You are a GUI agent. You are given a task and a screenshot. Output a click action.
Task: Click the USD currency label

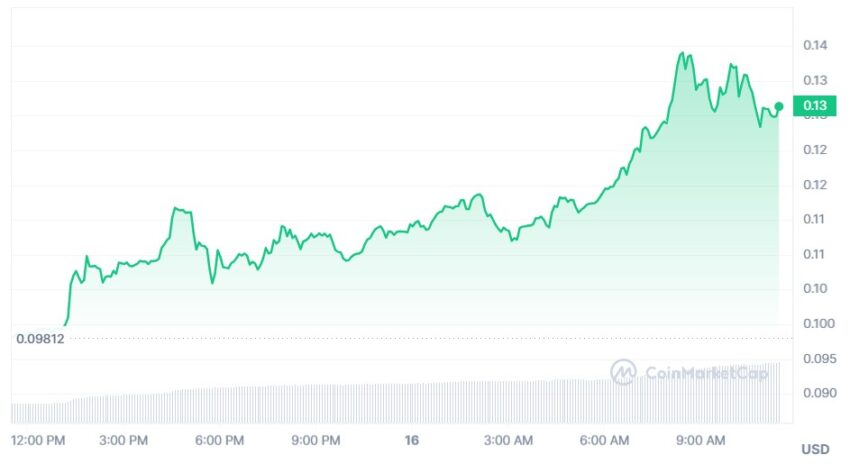point(815,449)
